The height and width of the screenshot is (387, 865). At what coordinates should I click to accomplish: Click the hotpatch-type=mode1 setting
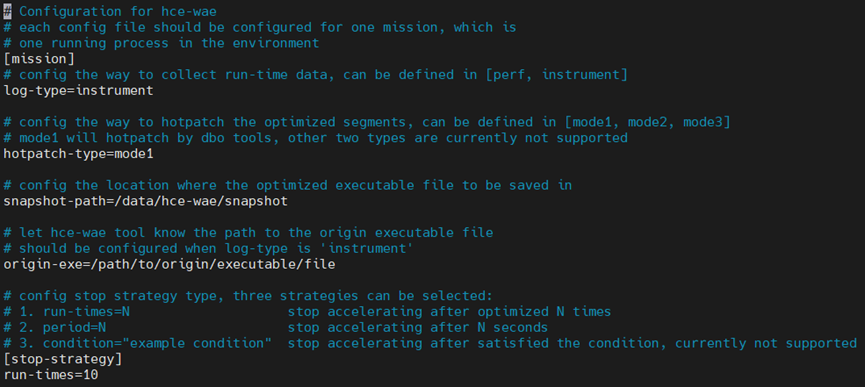[x=78, y=154]
